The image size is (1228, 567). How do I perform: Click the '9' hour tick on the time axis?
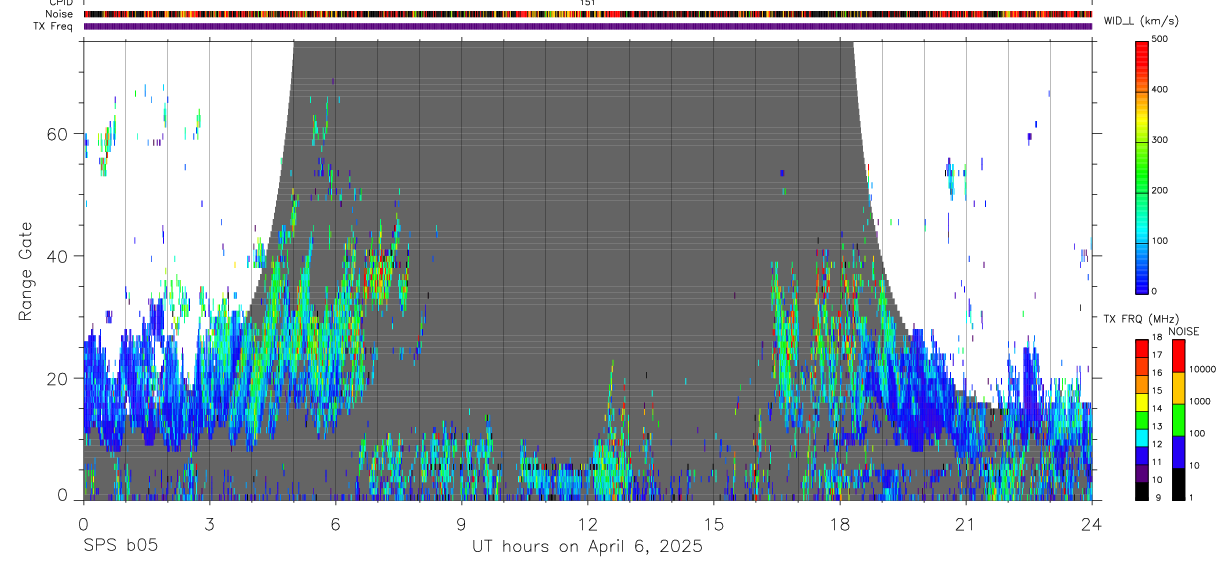pos(461,523)
